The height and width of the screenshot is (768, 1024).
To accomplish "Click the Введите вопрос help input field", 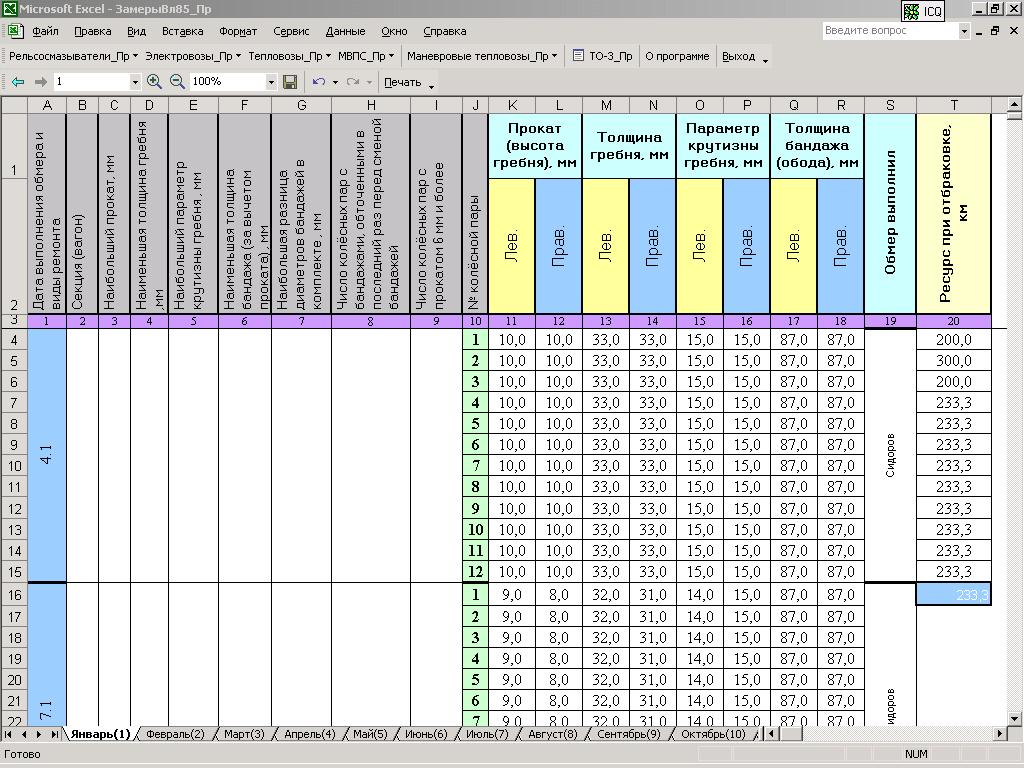I will (888, 31).
